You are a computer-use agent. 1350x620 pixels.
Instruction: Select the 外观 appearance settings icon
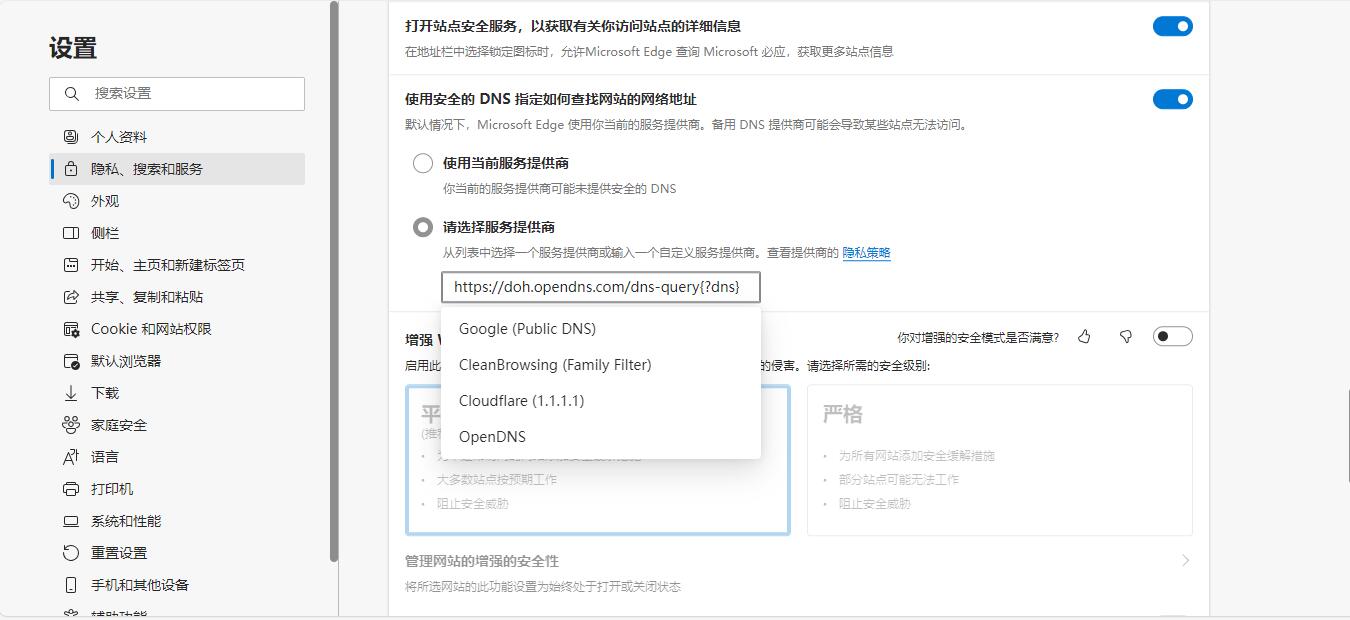(68, 200)
